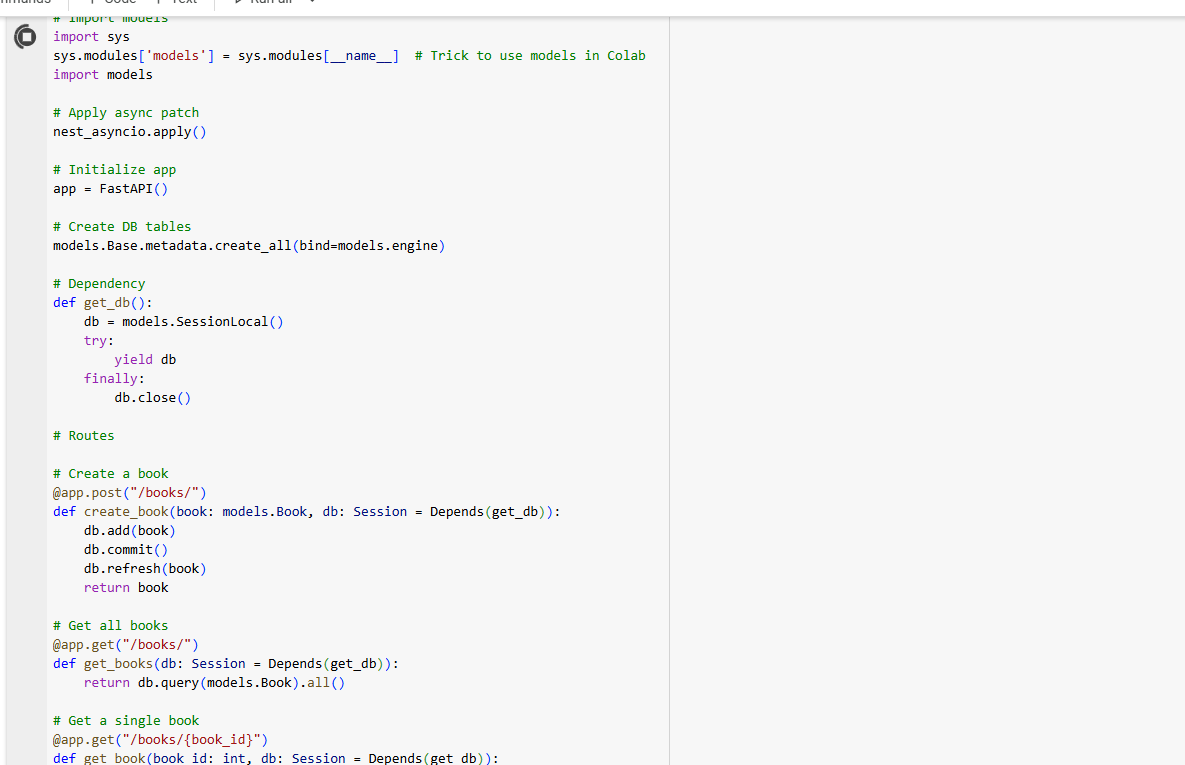Click the 'db.commit()' line
Viewport: 1185px width, 765px height.
(125, 550)
